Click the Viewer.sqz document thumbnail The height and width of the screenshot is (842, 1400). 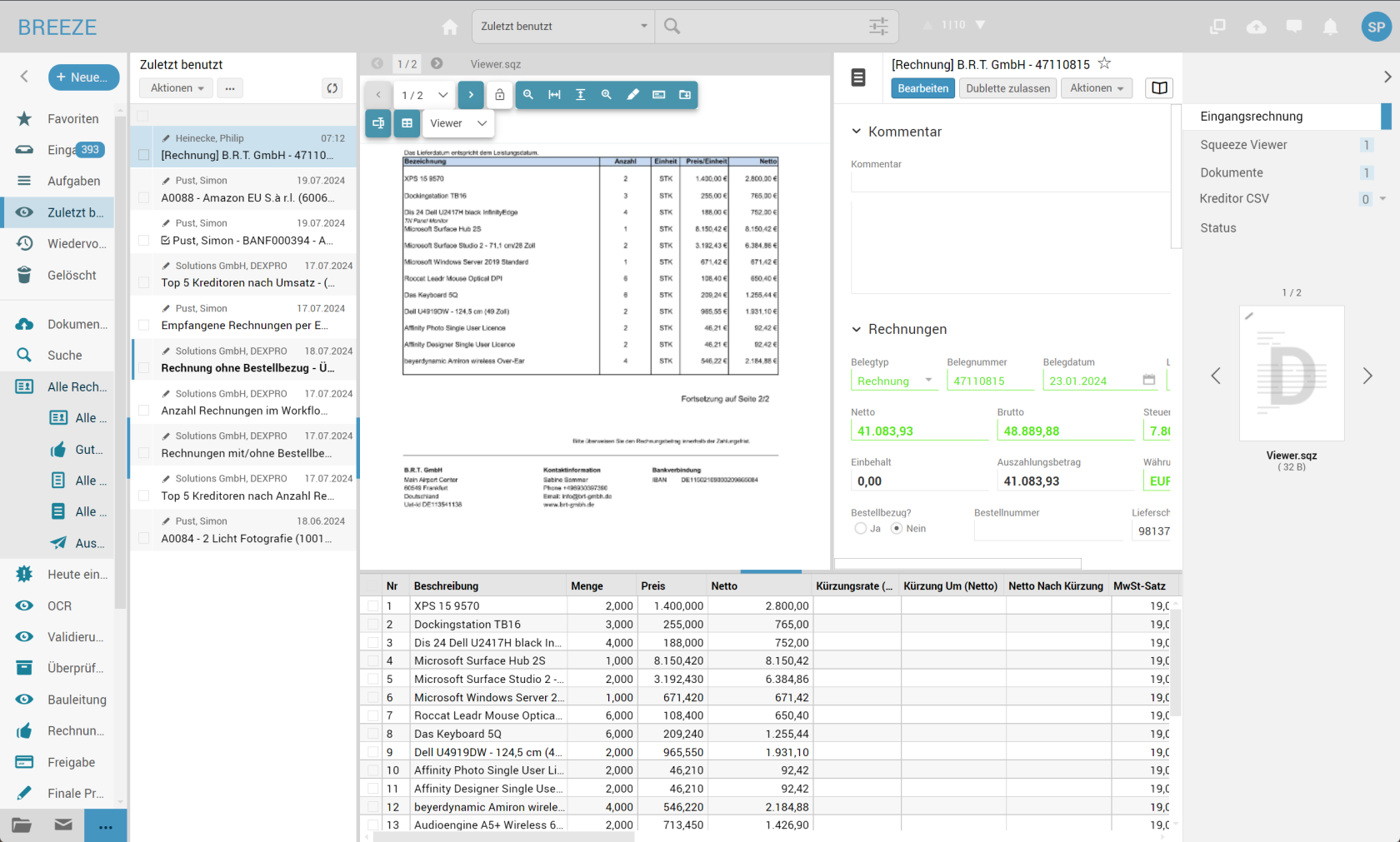coord(1291,374)
